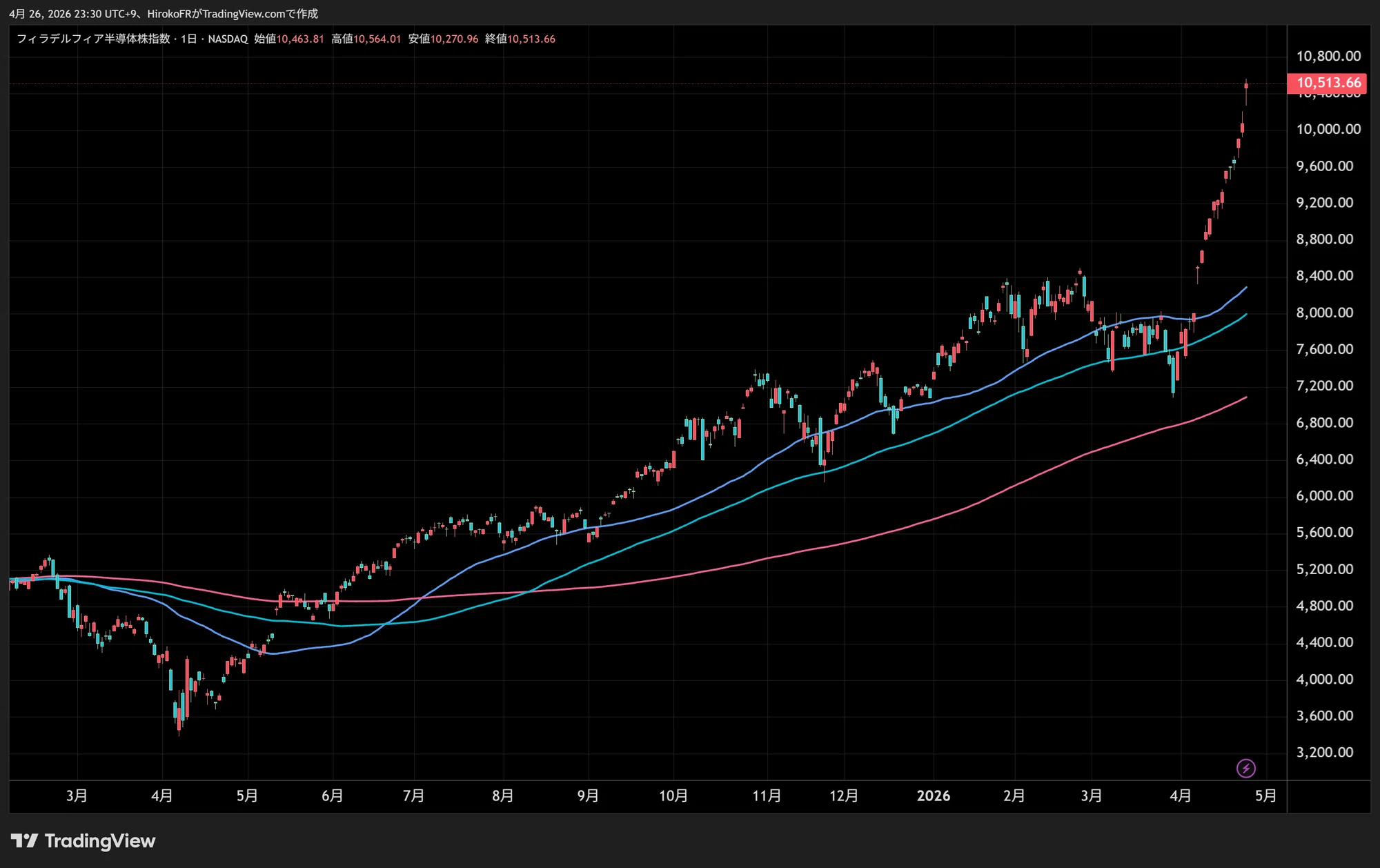Screen dimensions: 1380x868
Task: Click the 7,200.00 price axis label
Action: pyautogui.click(x=1325, y=386)
